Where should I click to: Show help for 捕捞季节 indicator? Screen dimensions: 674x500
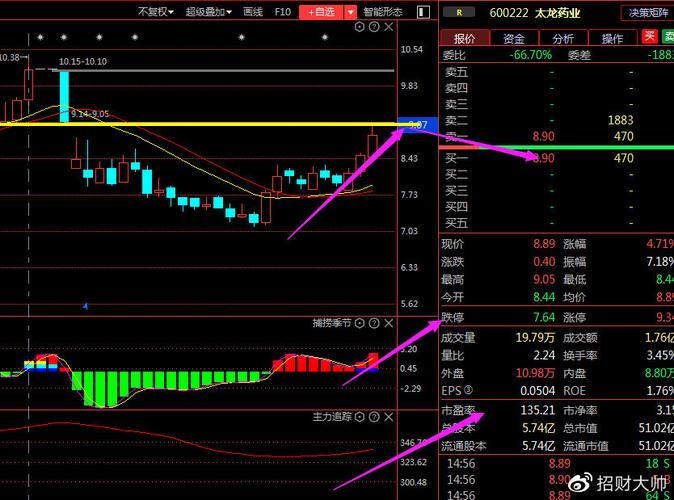click(374, 323)
